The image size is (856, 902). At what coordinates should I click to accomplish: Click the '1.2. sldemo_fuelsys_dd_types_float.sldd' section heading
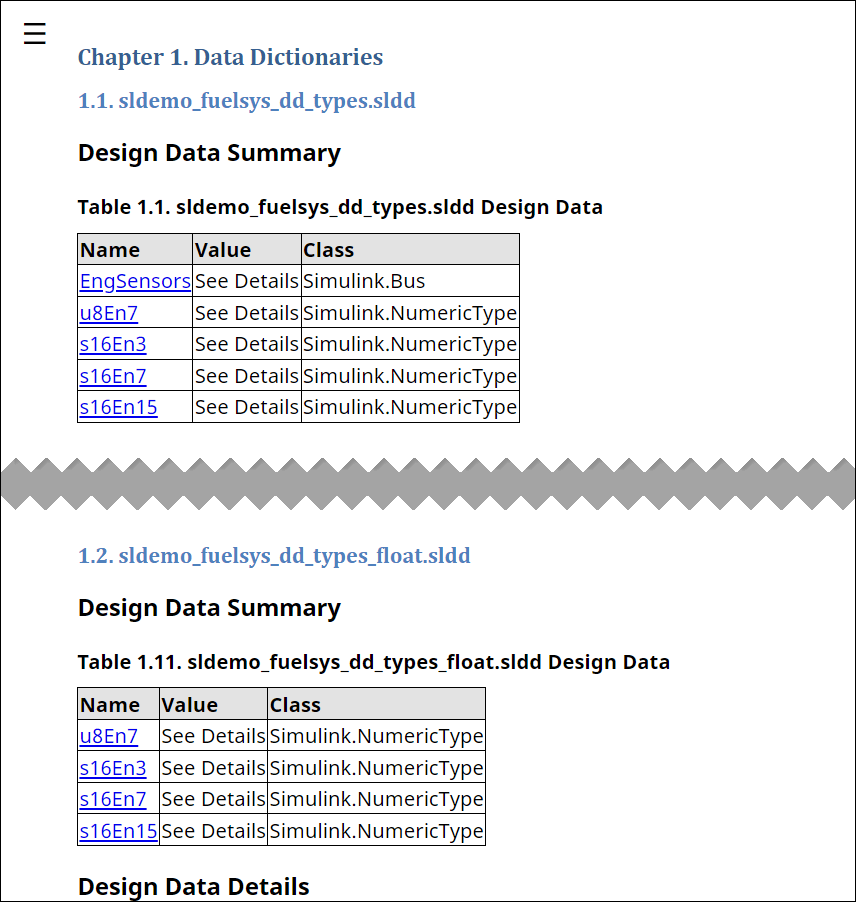click(x=274, y=556)
